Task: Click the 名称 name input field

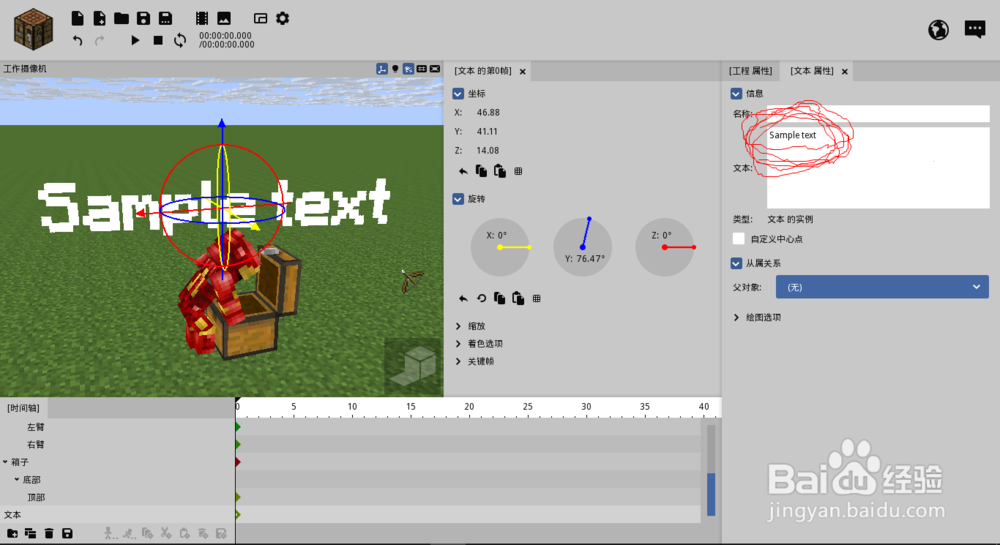Action: [x=878, y=113]
